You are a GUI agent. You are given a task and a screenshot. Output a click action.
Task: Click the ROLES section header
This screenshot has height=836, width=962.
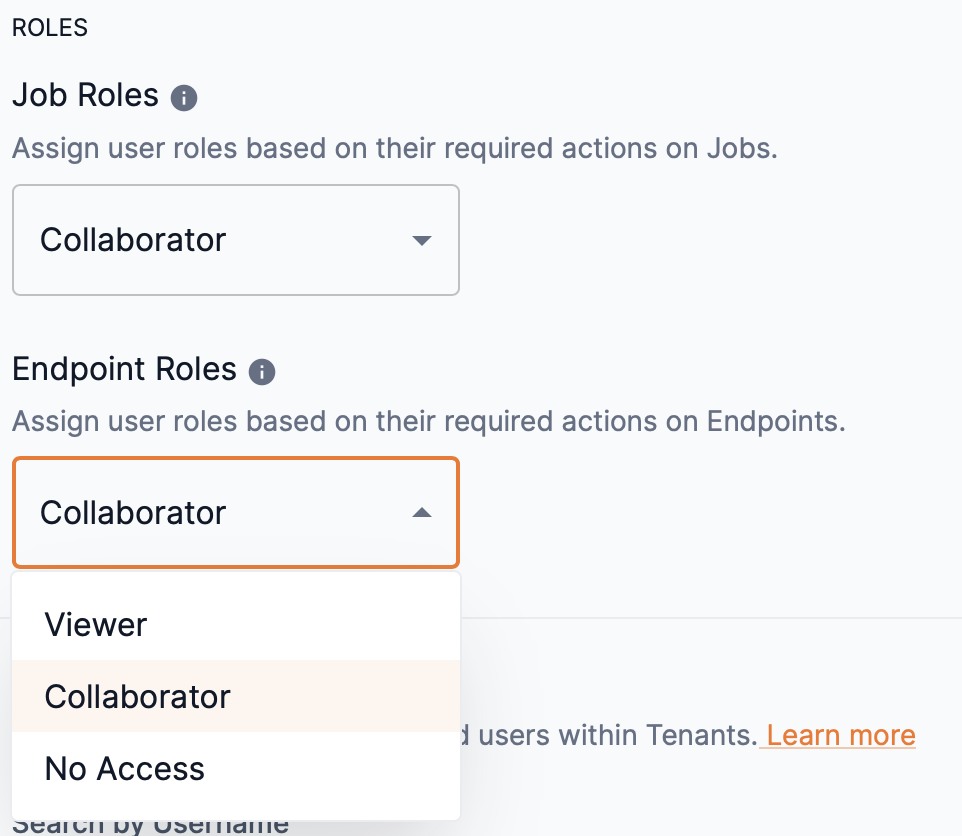[x=49, y=28]
